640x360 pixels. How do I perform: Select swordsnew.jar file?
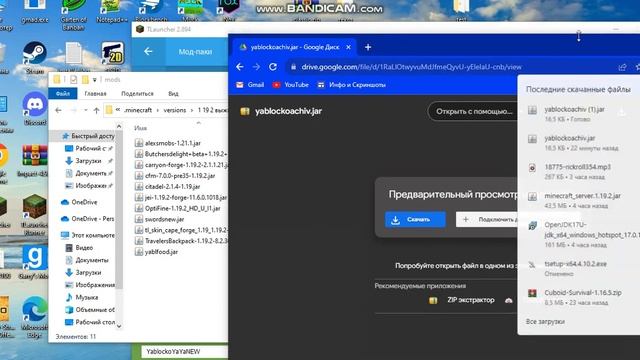coord(160,219)
